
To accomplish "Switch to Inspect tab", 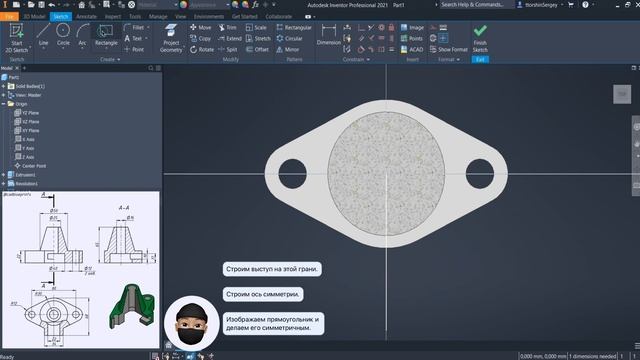I will pos(113,17).
